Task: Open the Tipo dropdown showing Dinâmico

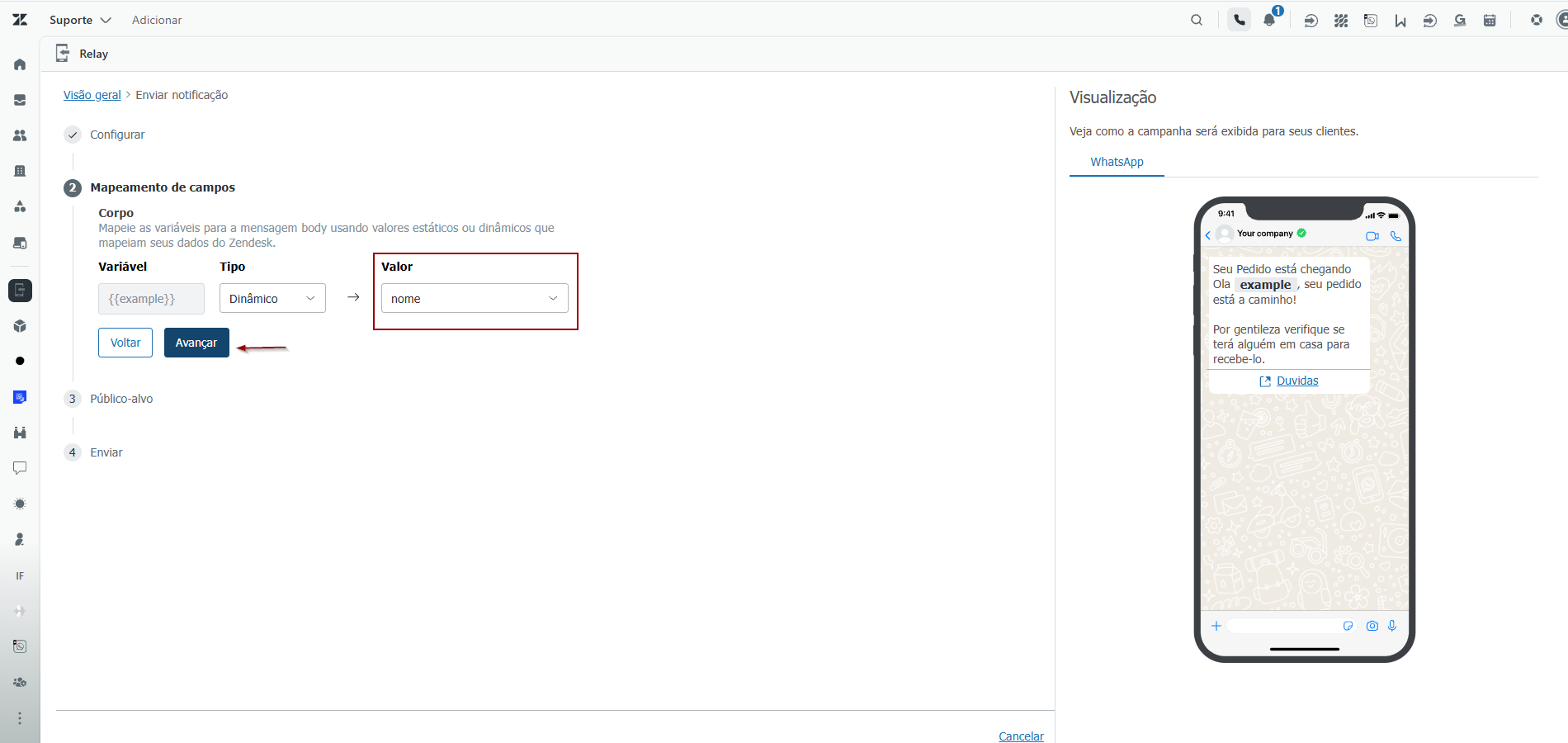Action: pyautogui.click(x=272, y=298)
